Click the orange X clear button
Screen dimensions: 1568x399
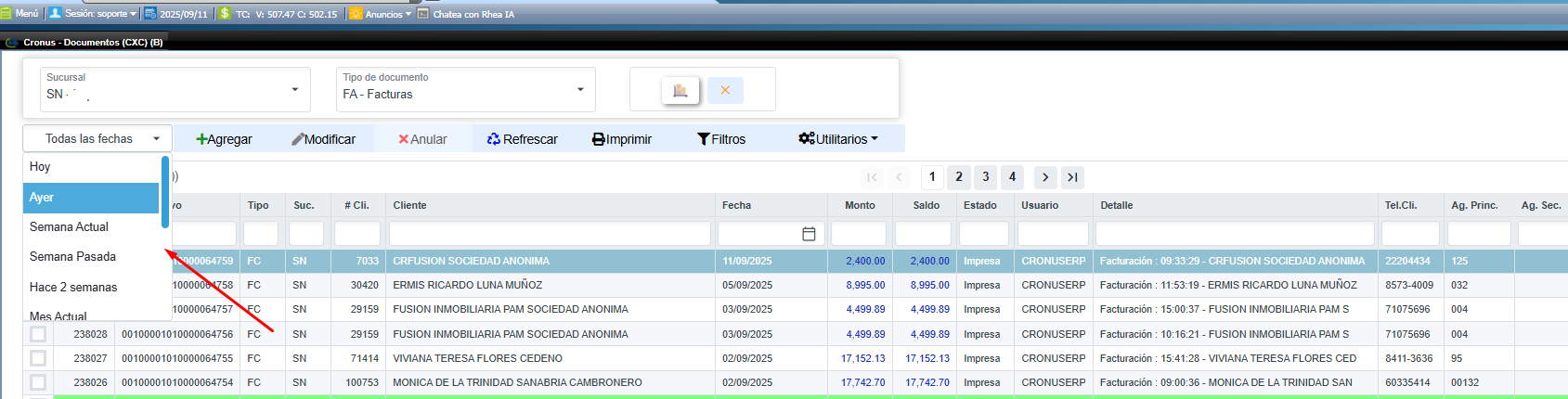pos(725,90)
